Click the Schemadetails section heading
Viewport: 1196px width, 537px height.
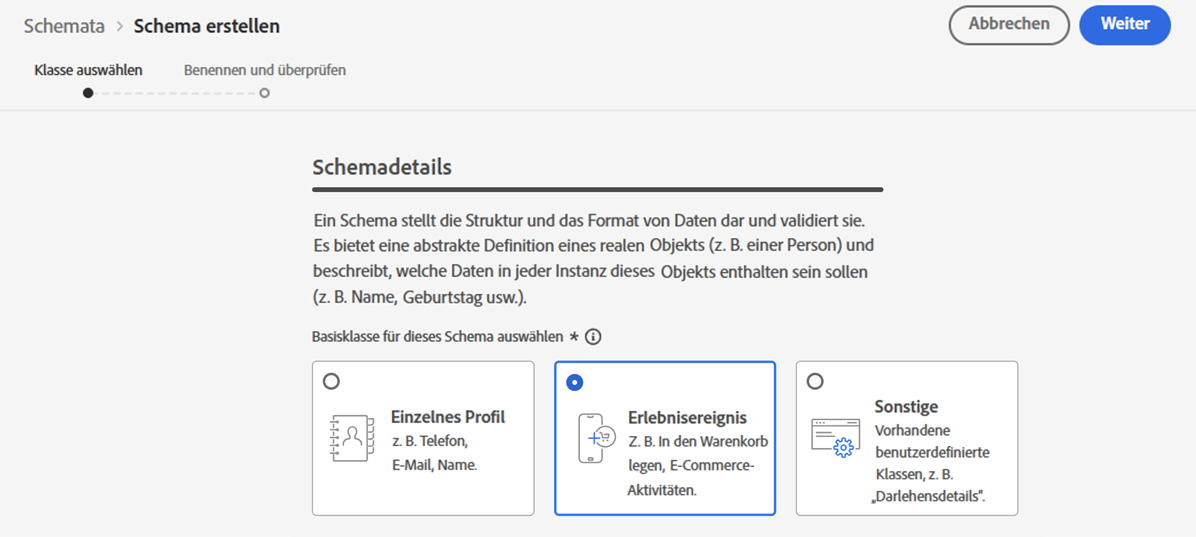(x=382, y=168)
